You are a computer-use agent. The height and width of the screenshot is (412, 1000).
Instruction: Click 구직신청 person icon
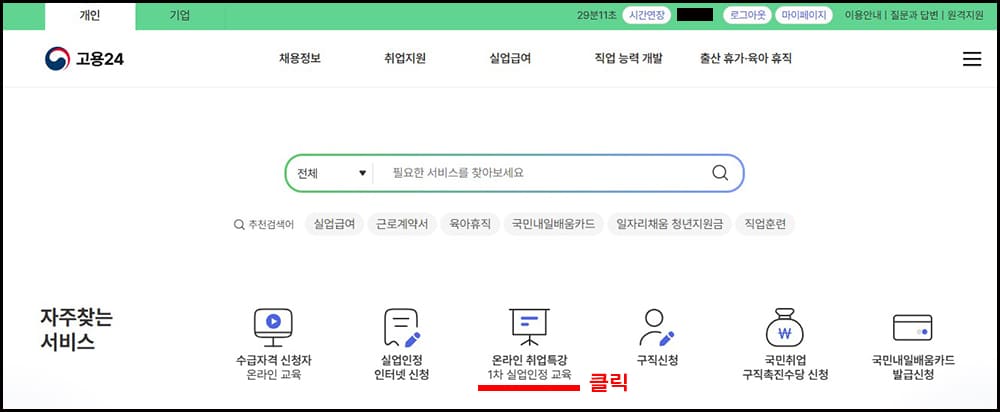point(656,327)
